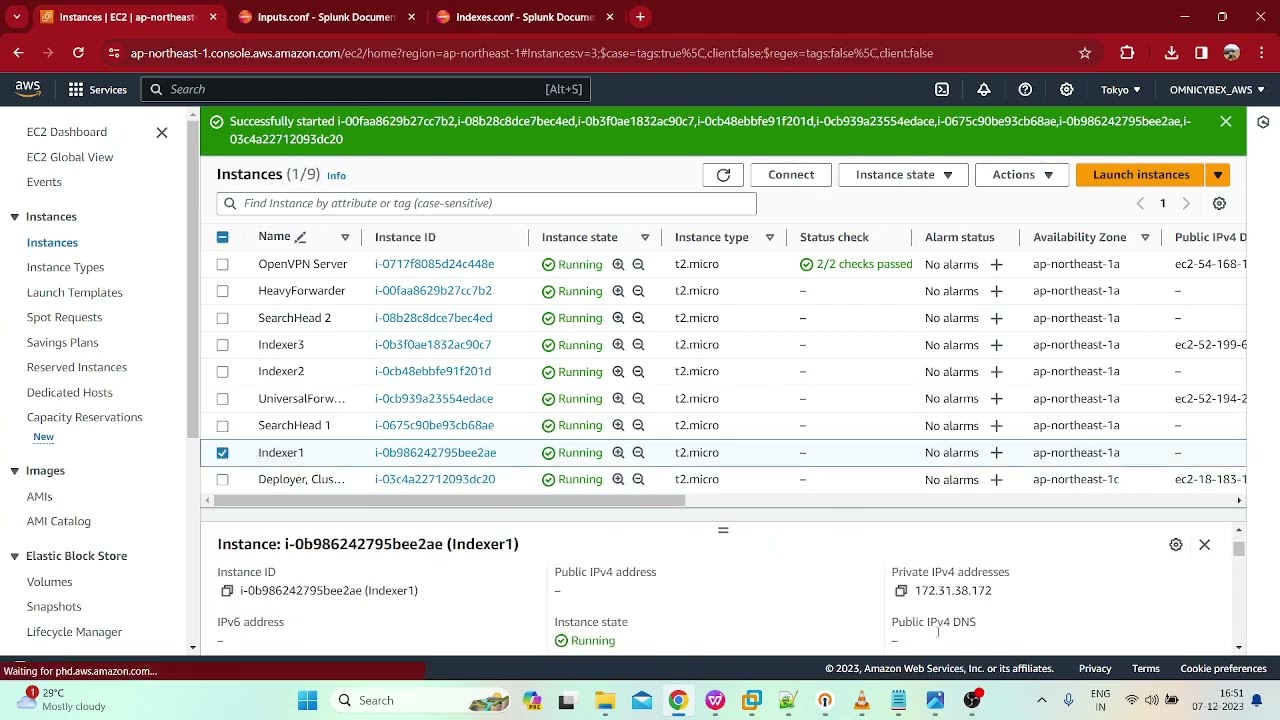This screenshot has width=1280, height=720.
Task: Open Chrome downloads icon
Action: click(1171, 53)
